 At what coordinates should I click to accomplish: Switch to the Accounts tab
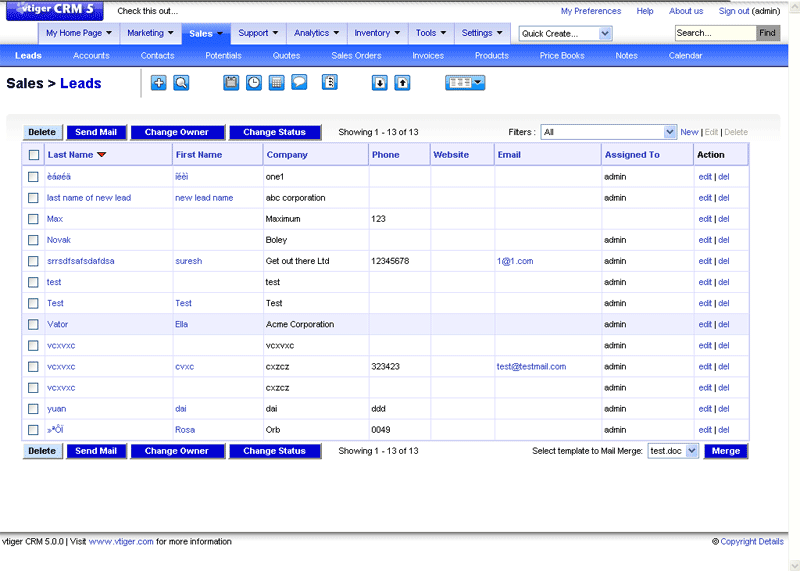click(91, 56)
